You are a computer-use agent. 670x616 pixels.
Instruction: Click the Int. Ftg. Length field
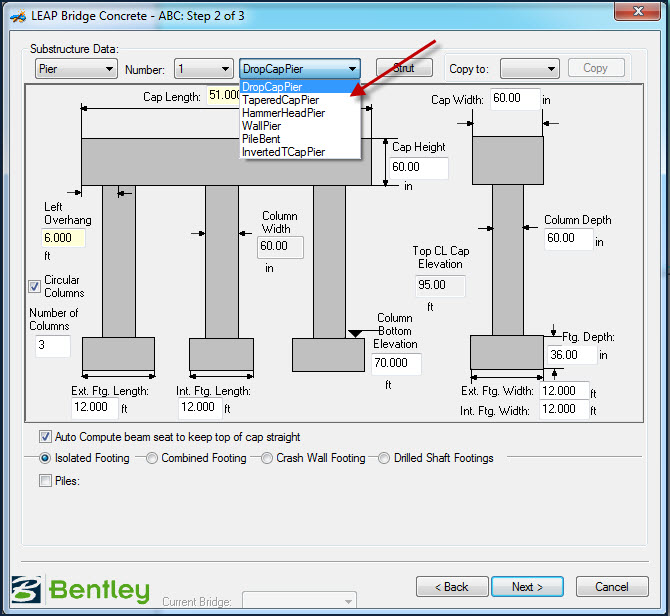pos(200,408)
